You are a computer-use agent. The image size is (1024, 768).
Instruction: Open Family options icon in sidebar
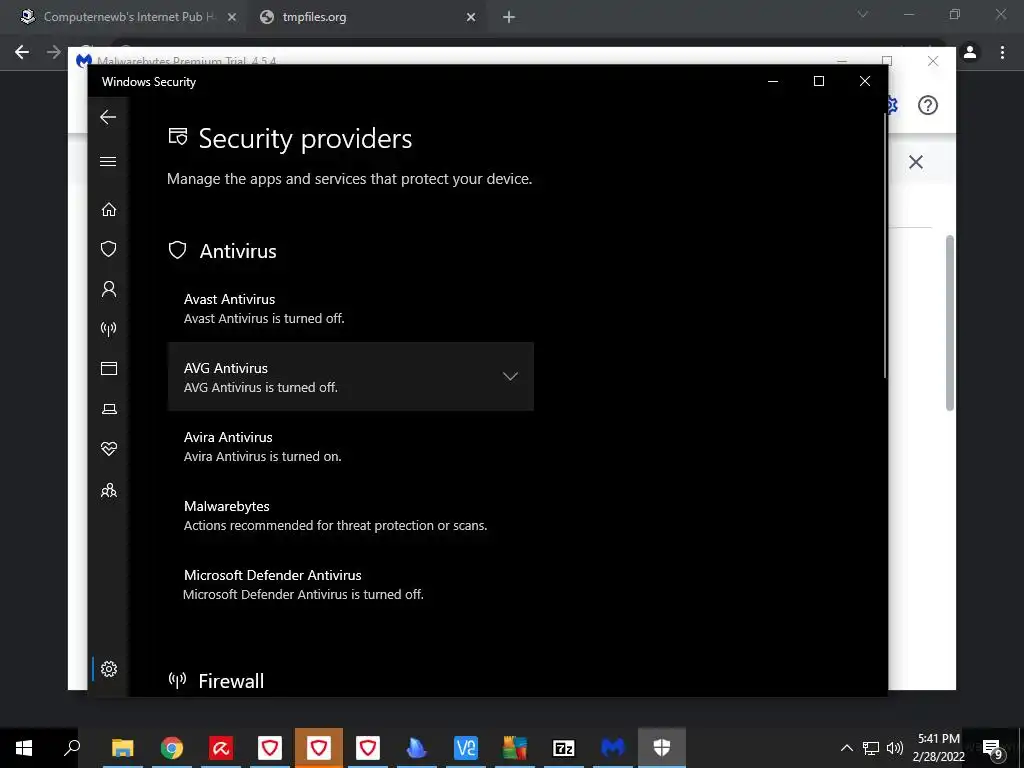pyautogui.click(x=108, y=490)
